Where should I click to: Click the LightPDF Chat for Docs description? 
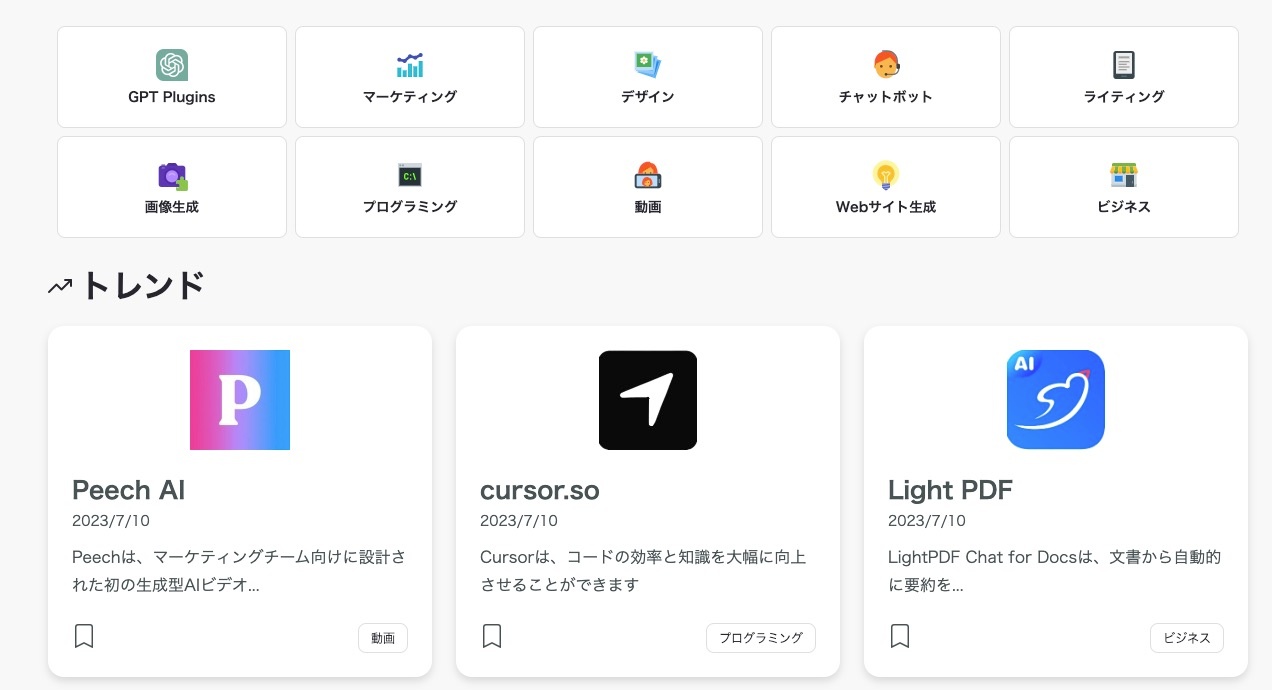1055,571
